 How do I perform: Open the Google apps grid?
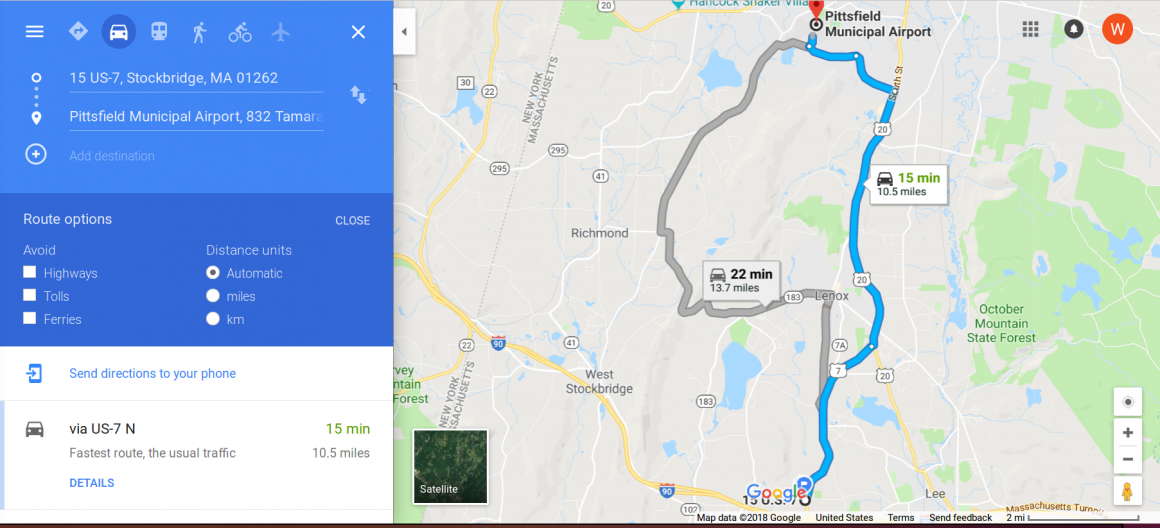click(1031, 29)
